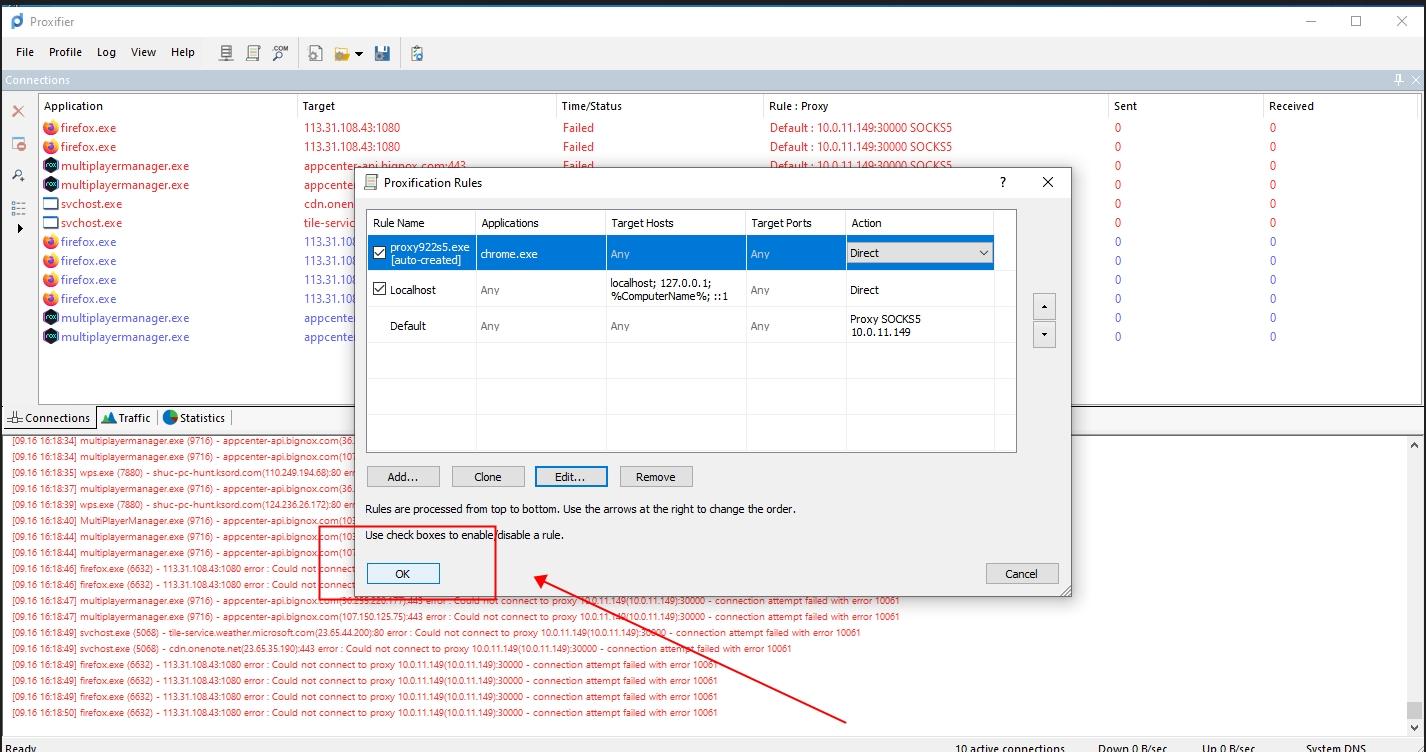Click the magnifier-plus icon in the left sidebar

(18, 176)
